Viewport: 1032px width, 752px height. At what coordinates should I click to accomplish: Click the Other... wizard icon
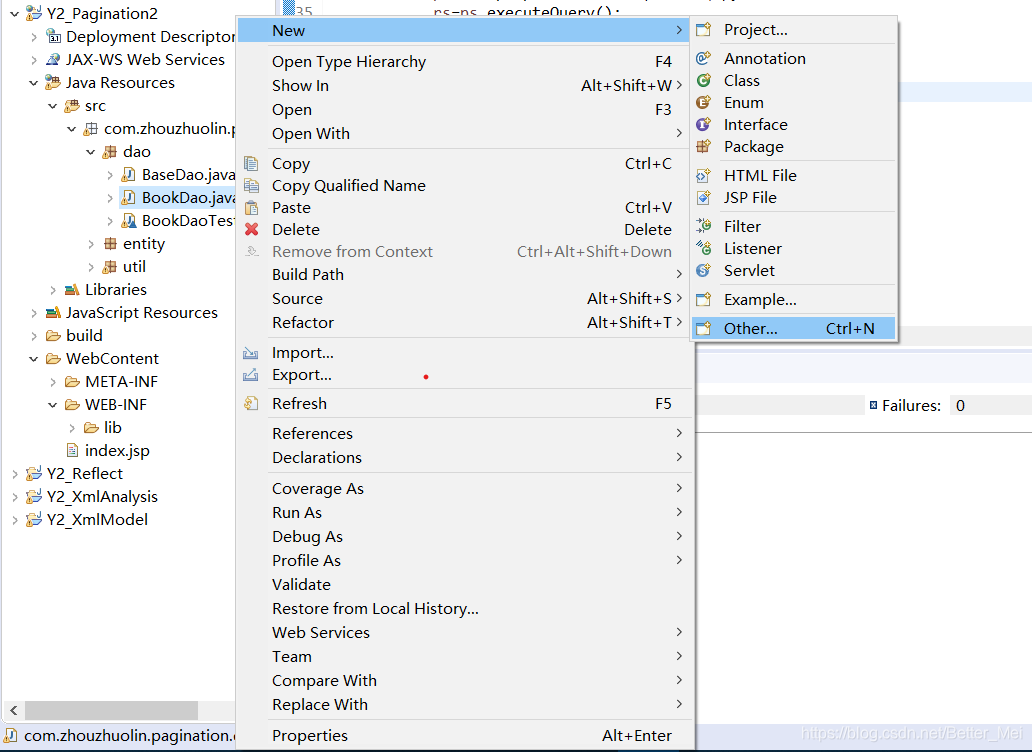click(x=704, y=328)
